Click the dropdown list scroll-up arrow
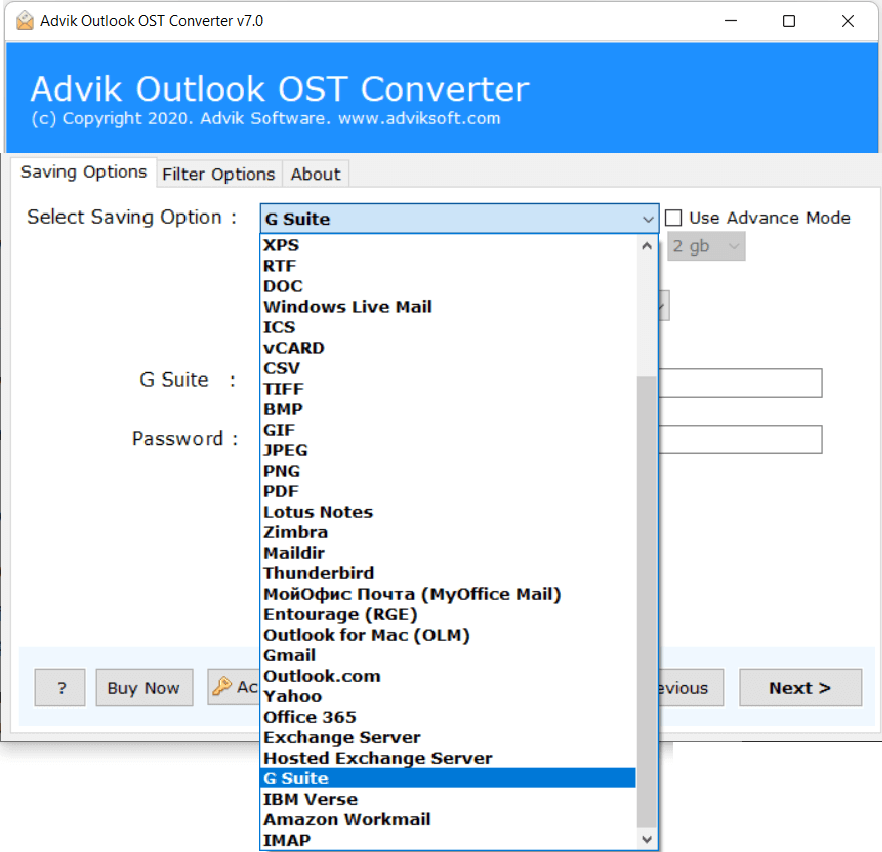The width and height of the screenshot is (882, 852). coord(647,245)
